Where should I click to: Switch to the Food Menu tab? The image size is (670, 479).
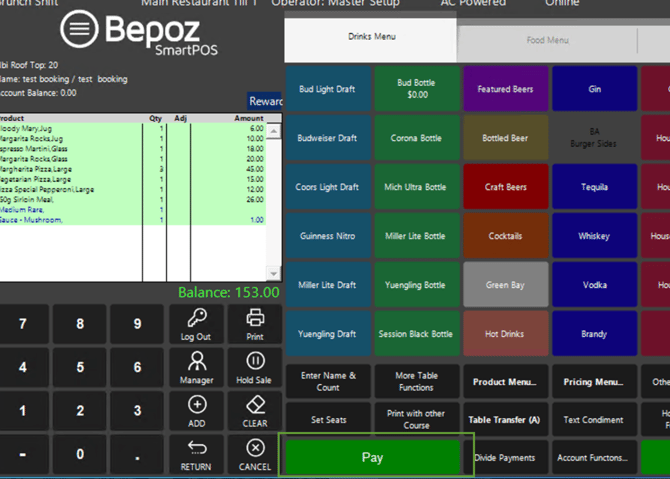click(x=547, y=41)
